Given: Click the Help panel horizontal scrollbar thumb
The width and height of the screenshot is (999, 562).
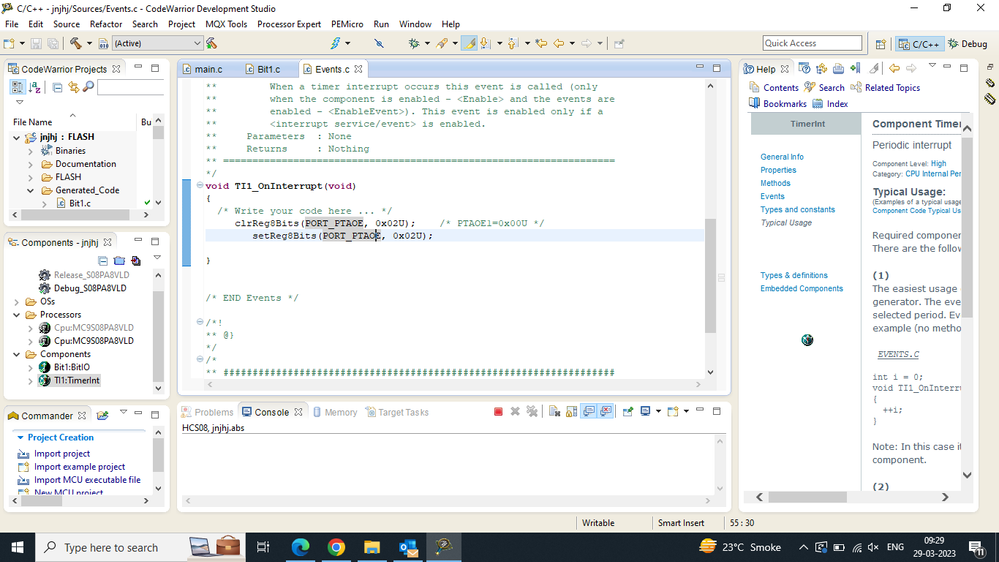Looking at the screenshot, I should 808,496.
